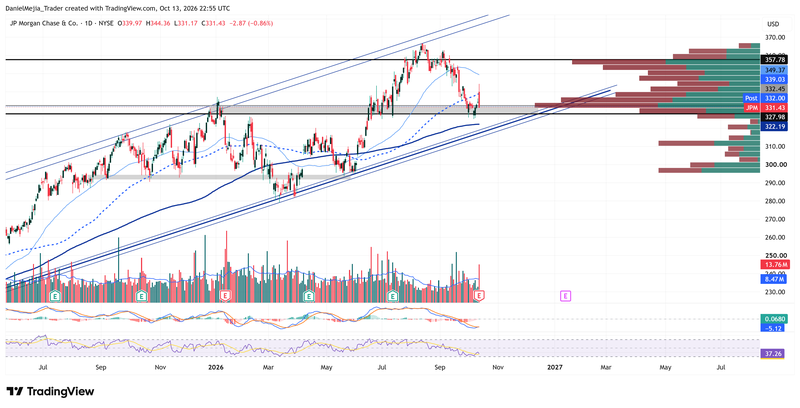Click the red earnings marker beside the 2026 label

coord(224,295)
